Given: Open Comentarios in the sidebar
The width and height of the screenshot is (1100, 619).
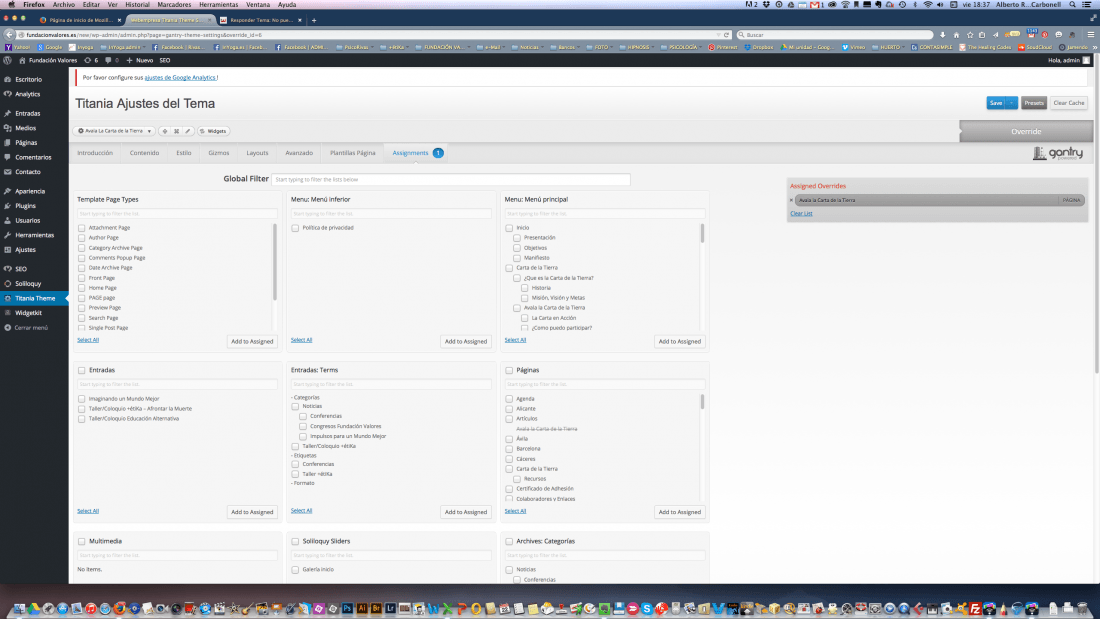Looking at the screenshot, I should click(x=33, y=157).
